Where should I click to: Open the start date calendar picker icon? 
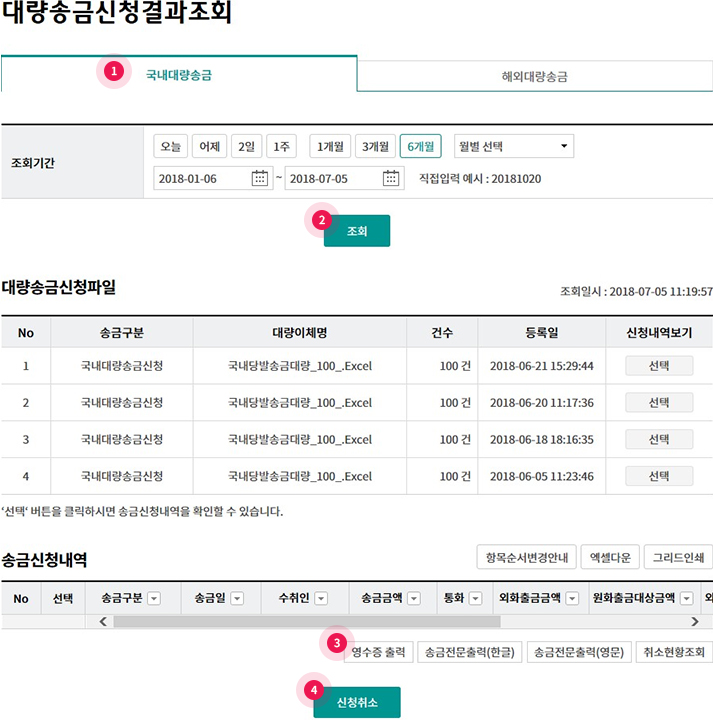[x=260, y=178]
